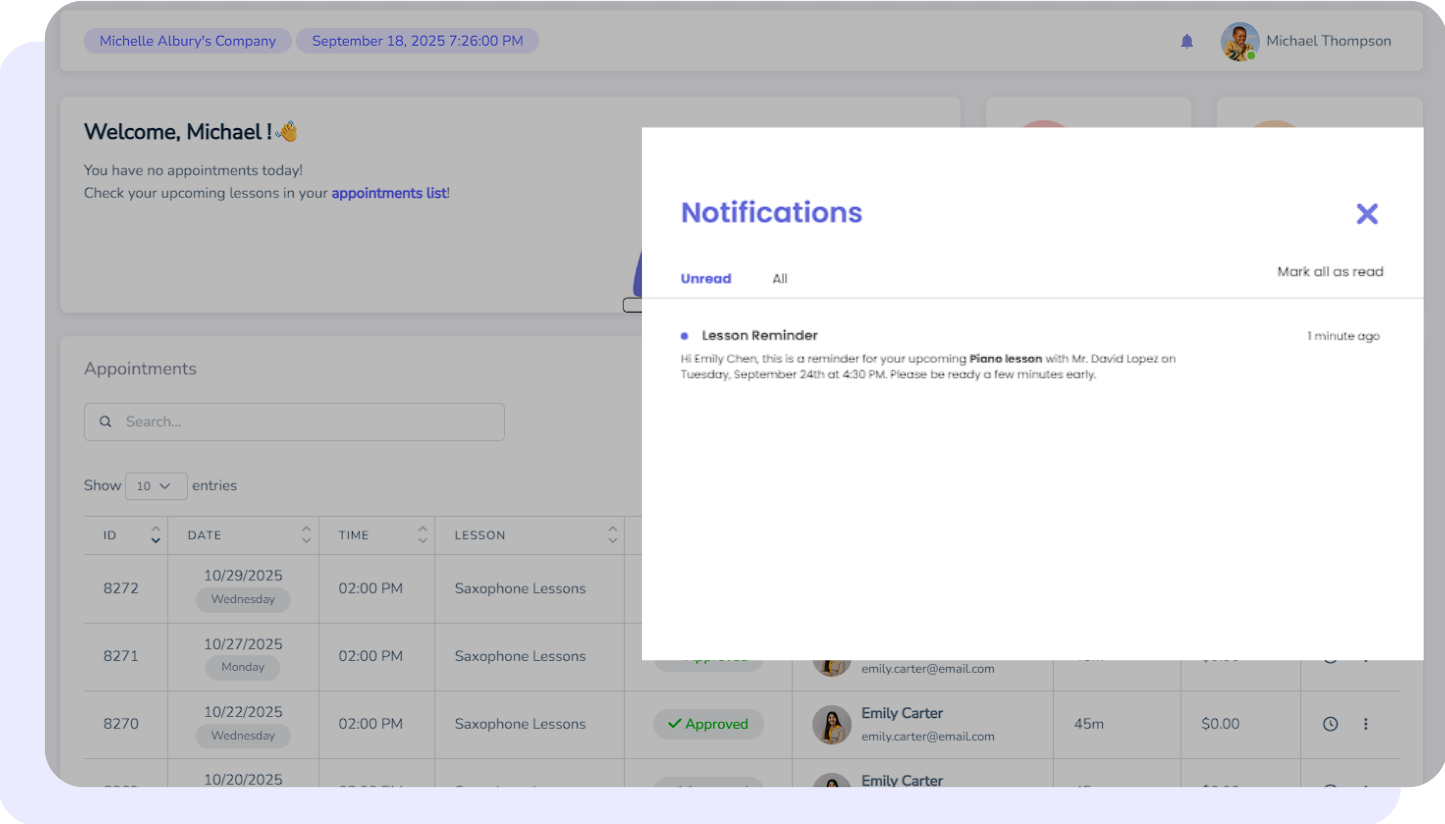
Task: Click the search magnifier icon
Action: pos(105,422)
